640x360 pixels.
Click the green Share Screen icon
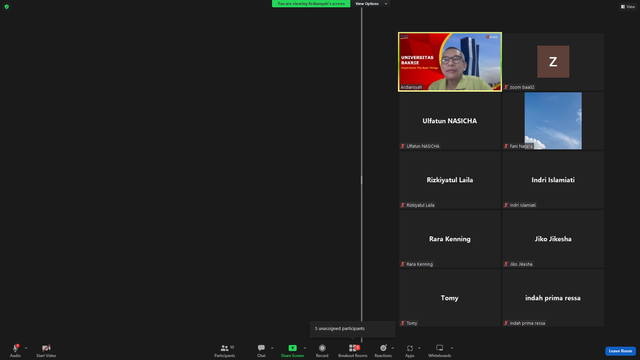(293, 348)
